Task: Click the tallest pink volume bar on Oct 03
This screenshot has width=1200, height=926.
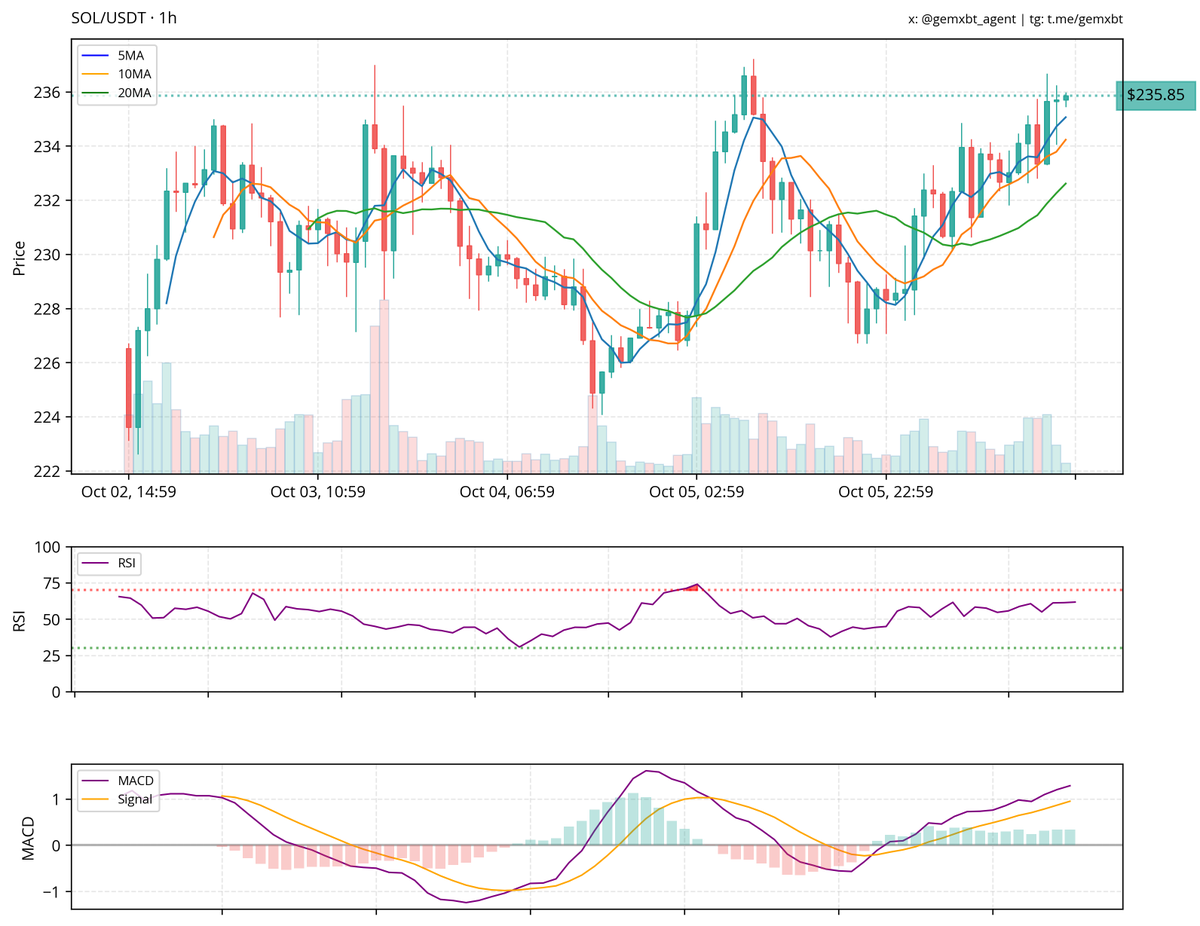Action: [x=383, y=386]
